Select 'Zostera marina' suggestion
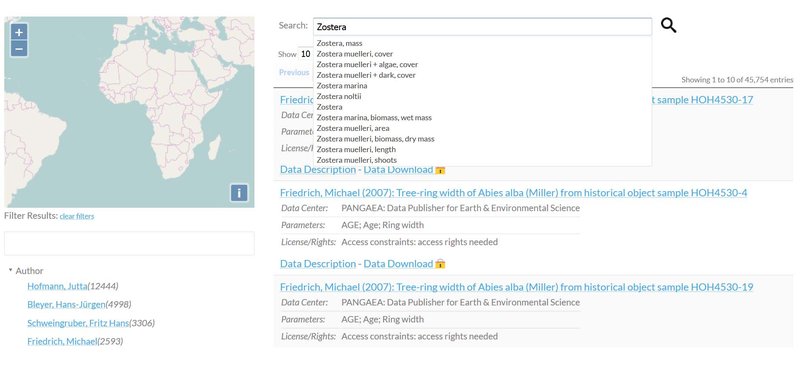Viewport: 800px width, 373px height. point(341,86)
